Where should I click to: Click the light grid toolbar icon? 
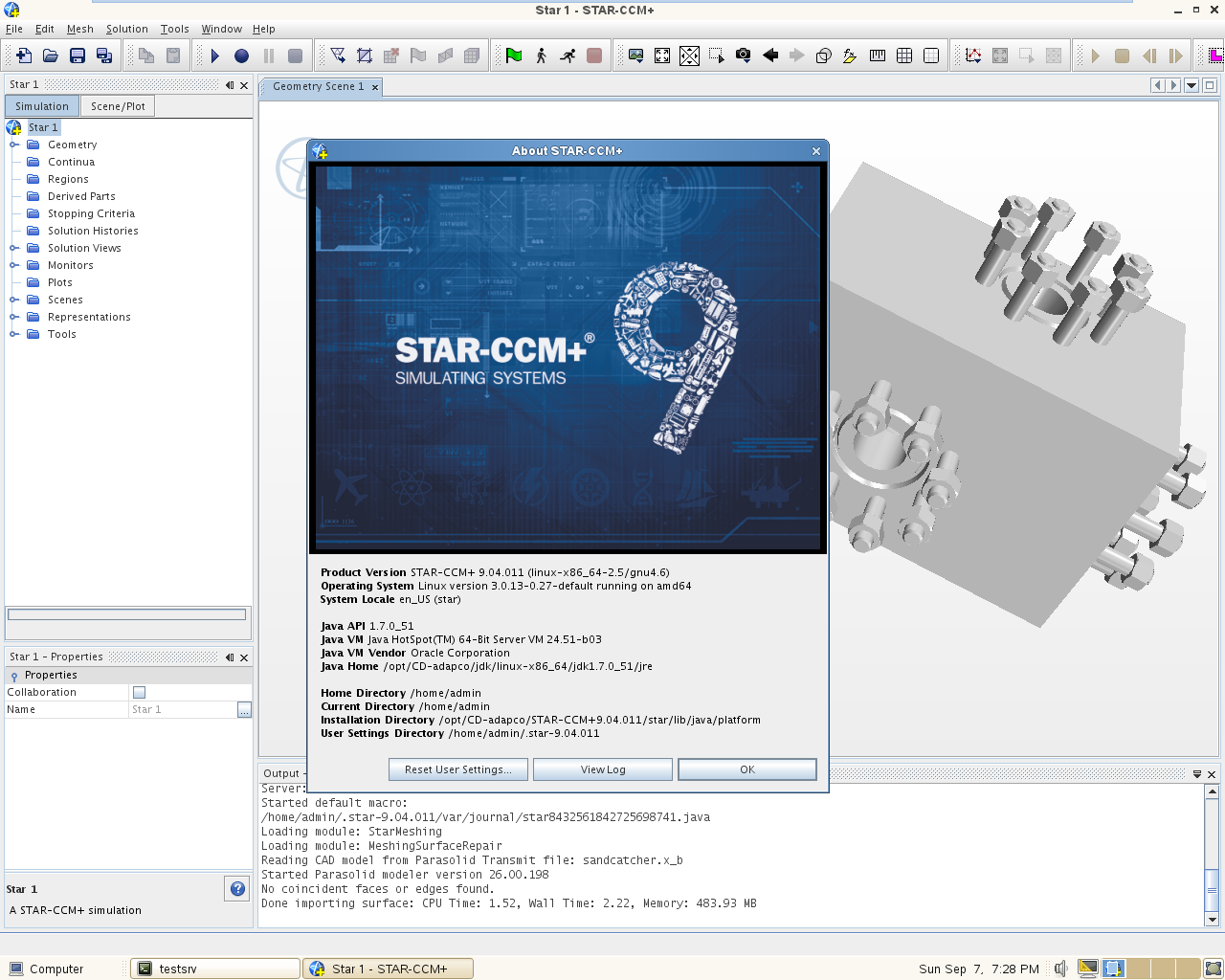[931, 56]
